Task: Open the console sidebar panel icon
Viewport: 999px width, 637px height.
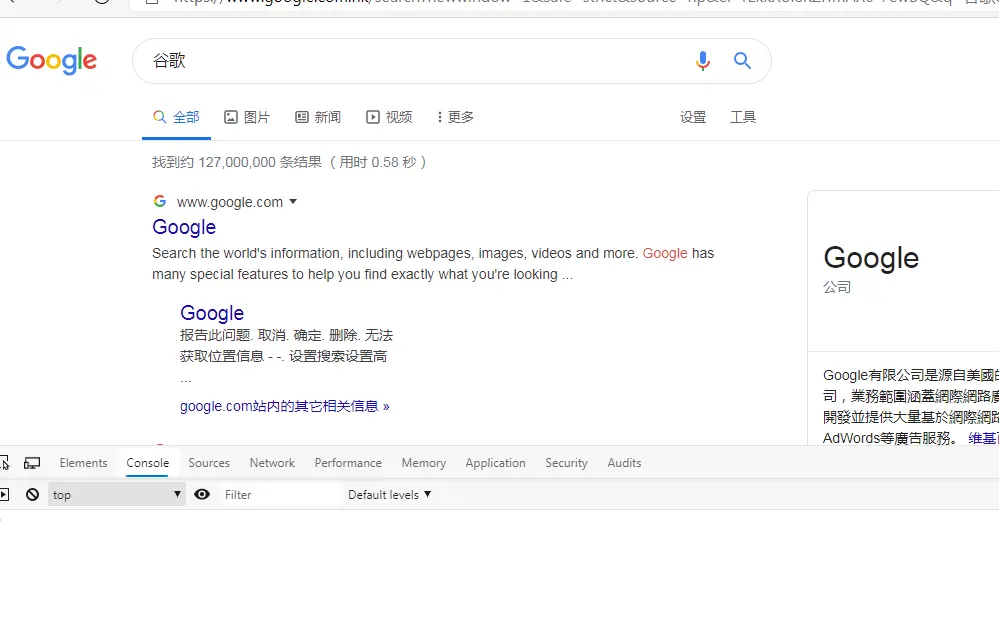Action: coord(6,494)
